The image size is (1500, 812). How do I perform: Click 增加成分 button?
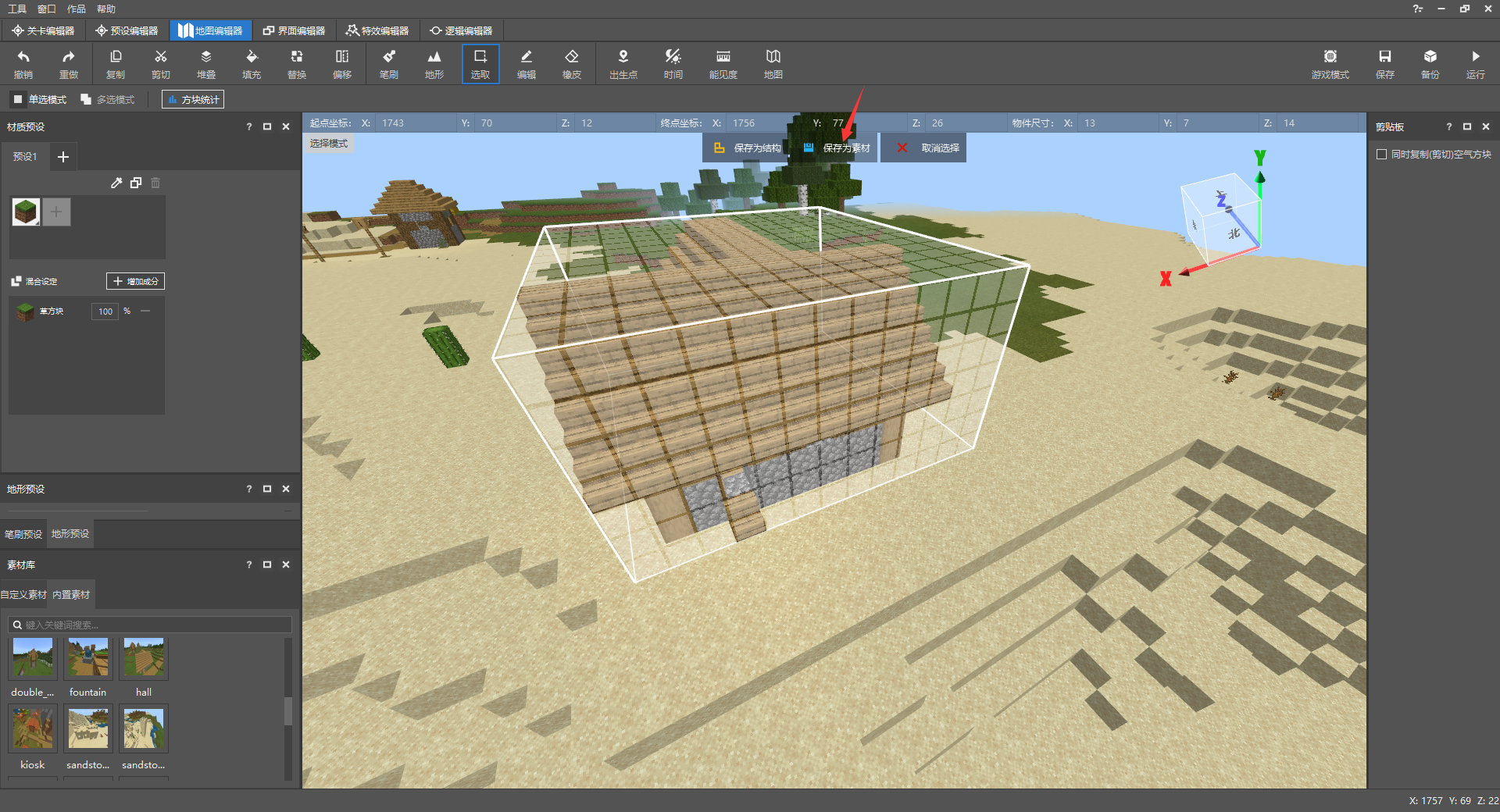click(x=135, y=281)
